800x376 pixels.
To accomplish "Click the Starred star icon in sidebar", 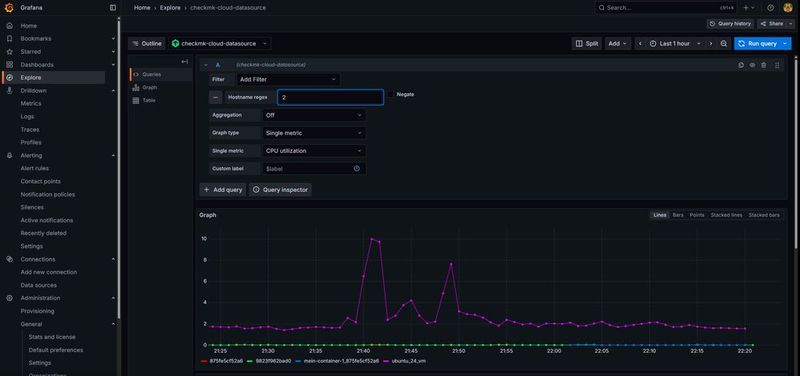I will (9, 52).
